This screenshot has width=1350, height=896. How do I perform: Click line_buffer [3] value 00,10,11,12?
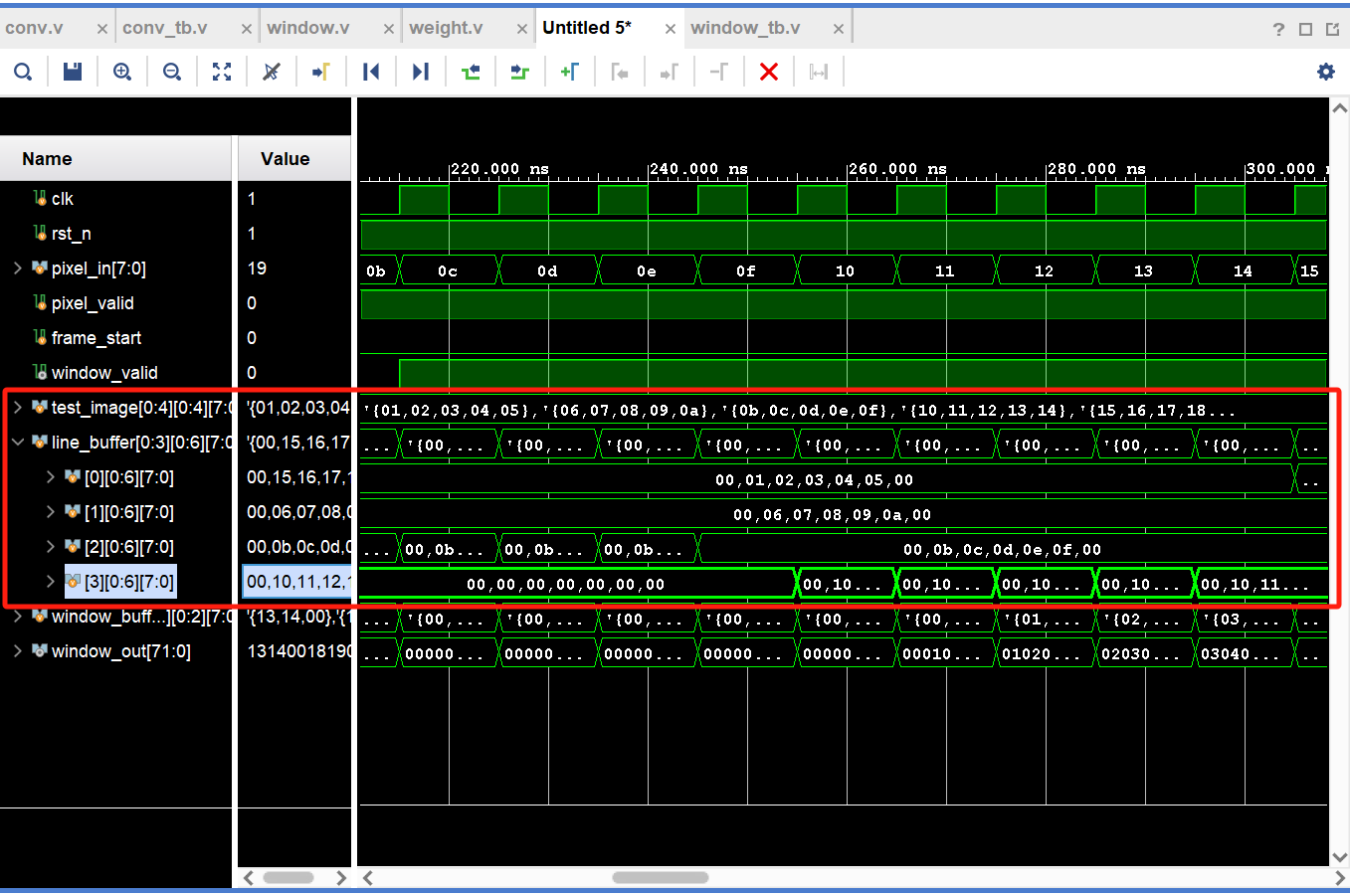[296, 582]
